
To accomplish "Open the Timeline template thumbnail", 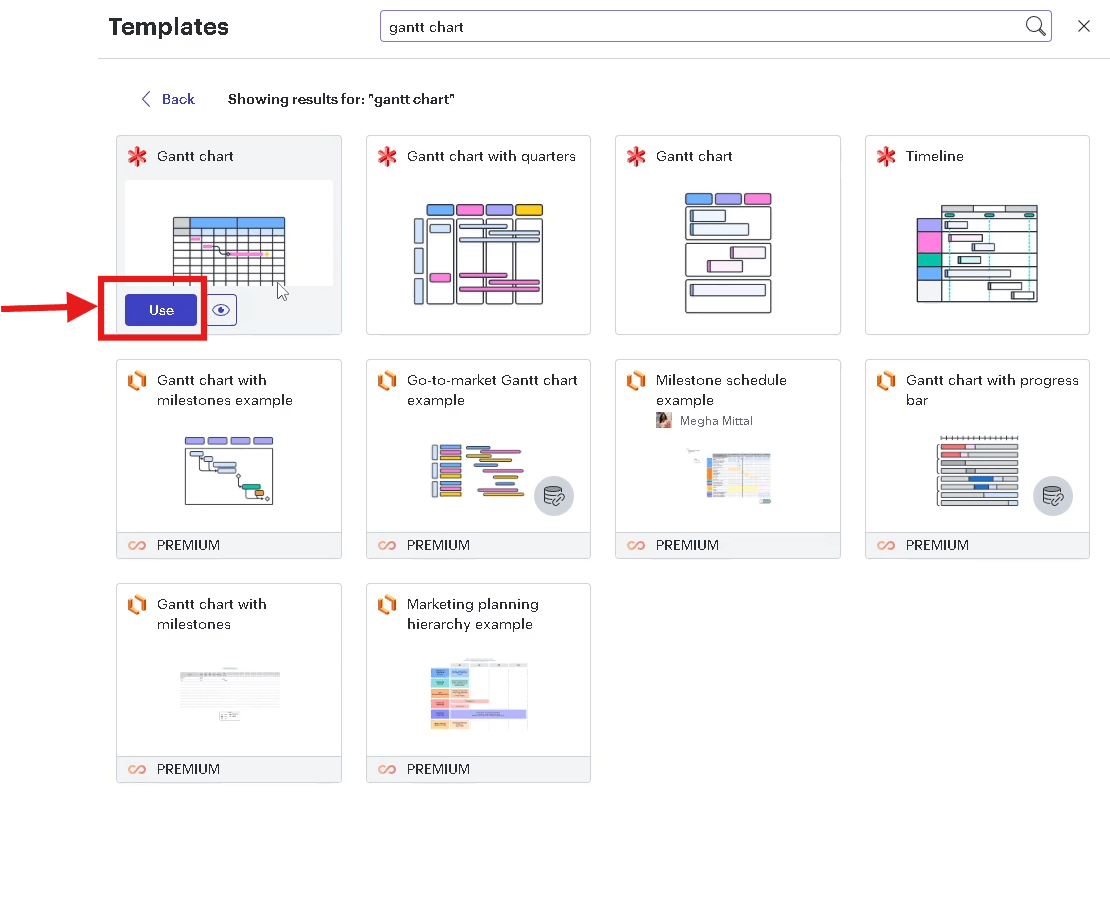I will 977,253.
